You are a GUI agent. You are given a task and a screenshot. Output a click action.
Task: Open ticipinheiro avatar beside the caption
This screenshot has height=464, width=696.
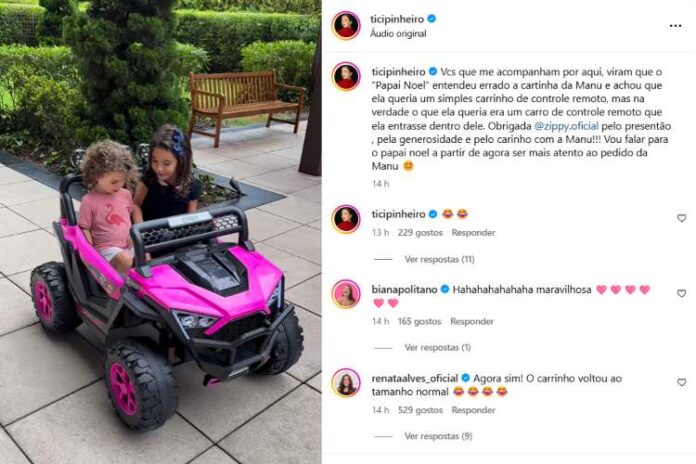[346, 77]
